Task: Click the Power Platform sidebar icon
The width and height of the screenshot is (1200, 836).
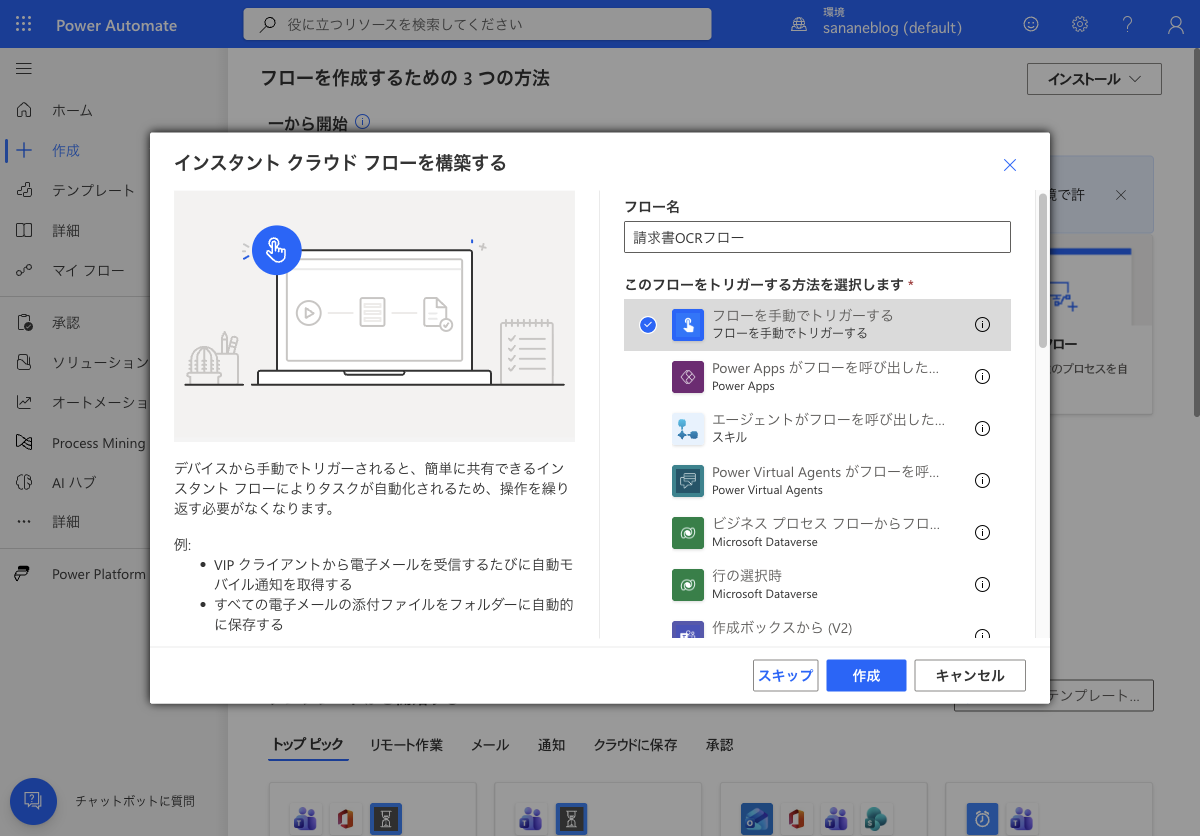Action: click(x=22, y=574)
